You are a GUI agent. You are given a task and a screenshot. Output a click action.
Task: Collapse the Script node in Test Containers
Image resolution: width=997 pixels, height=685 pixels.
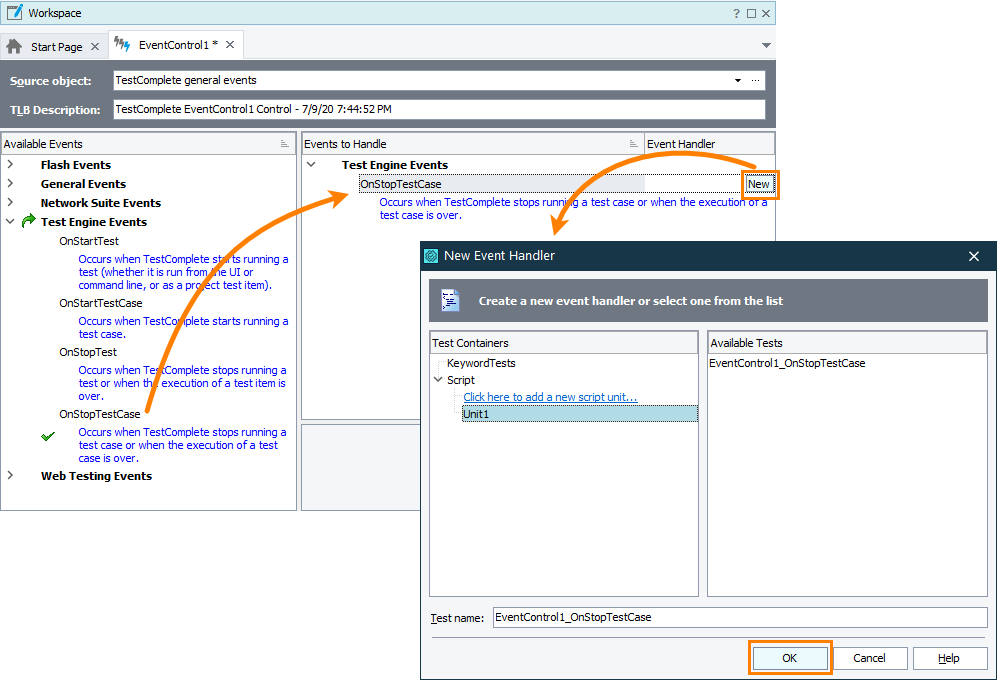point(437,380)
